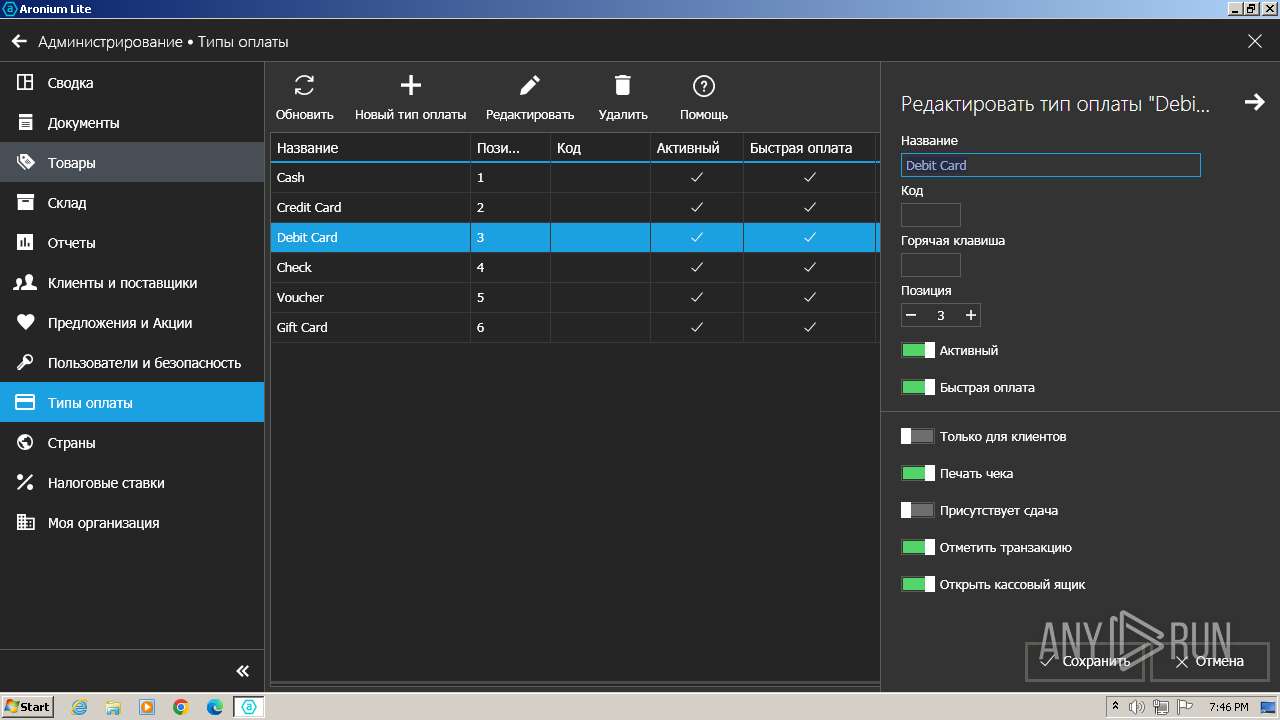Screen dimensions: 1280x720
Task: Open Страны section in sidebar
Action: click(x=132, y=443)
